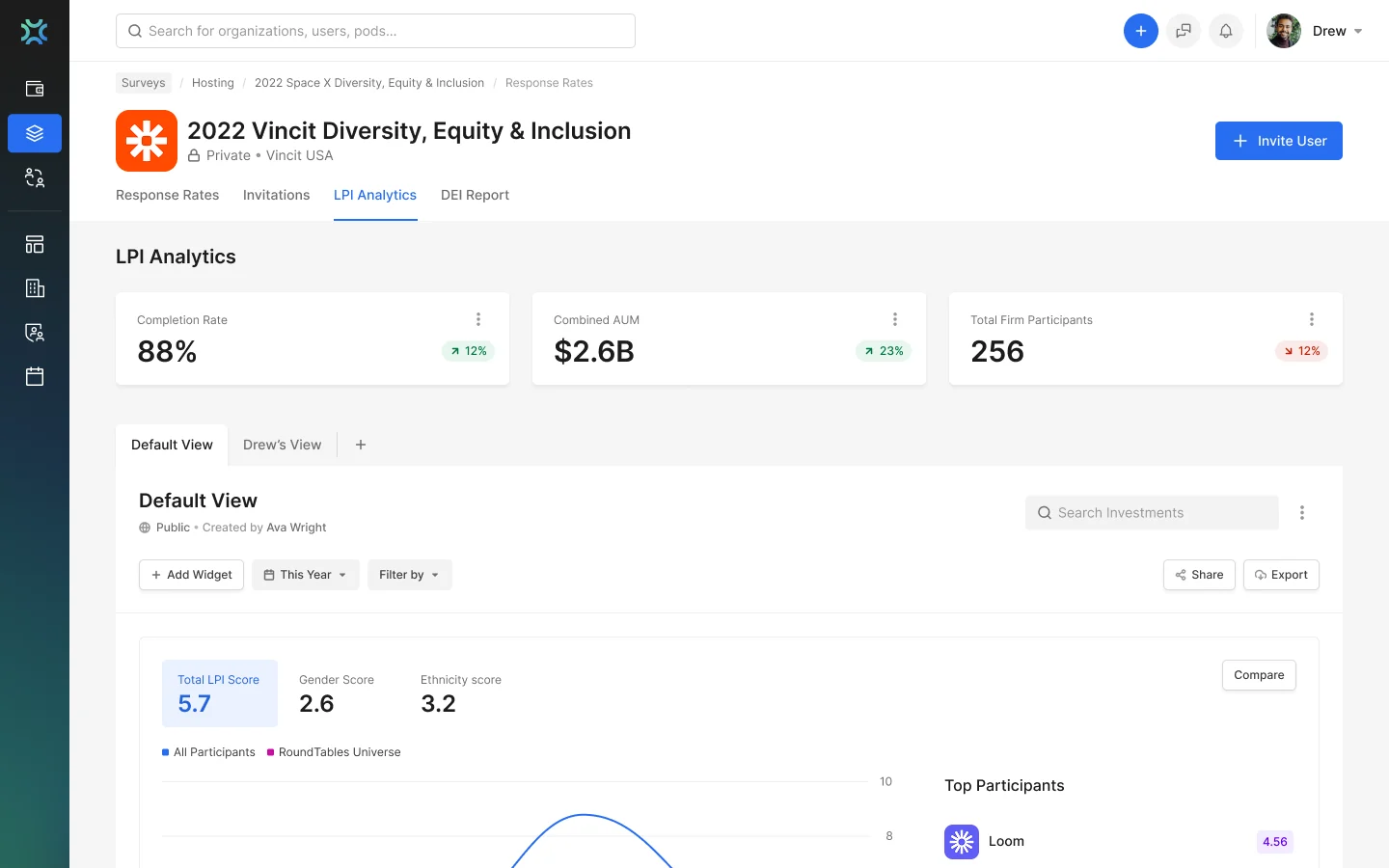This screenshot has height=868, width=1389.
Task: Open Combined AUM card options menu
Action: pyautogui.click(x=895, y=319)
